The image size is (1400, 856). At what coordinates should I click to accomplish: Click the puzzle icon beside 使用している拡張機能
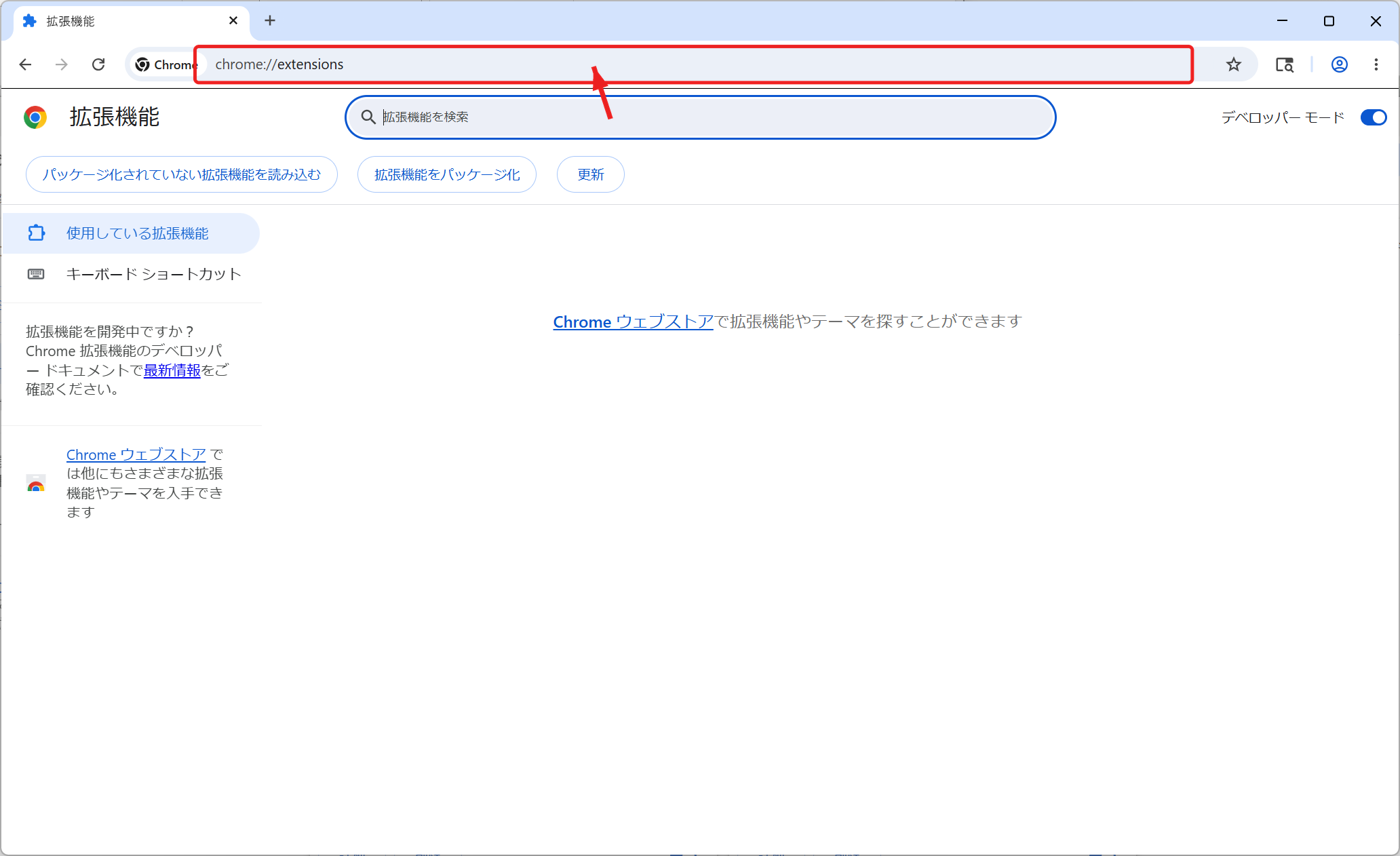pos(36,233)
